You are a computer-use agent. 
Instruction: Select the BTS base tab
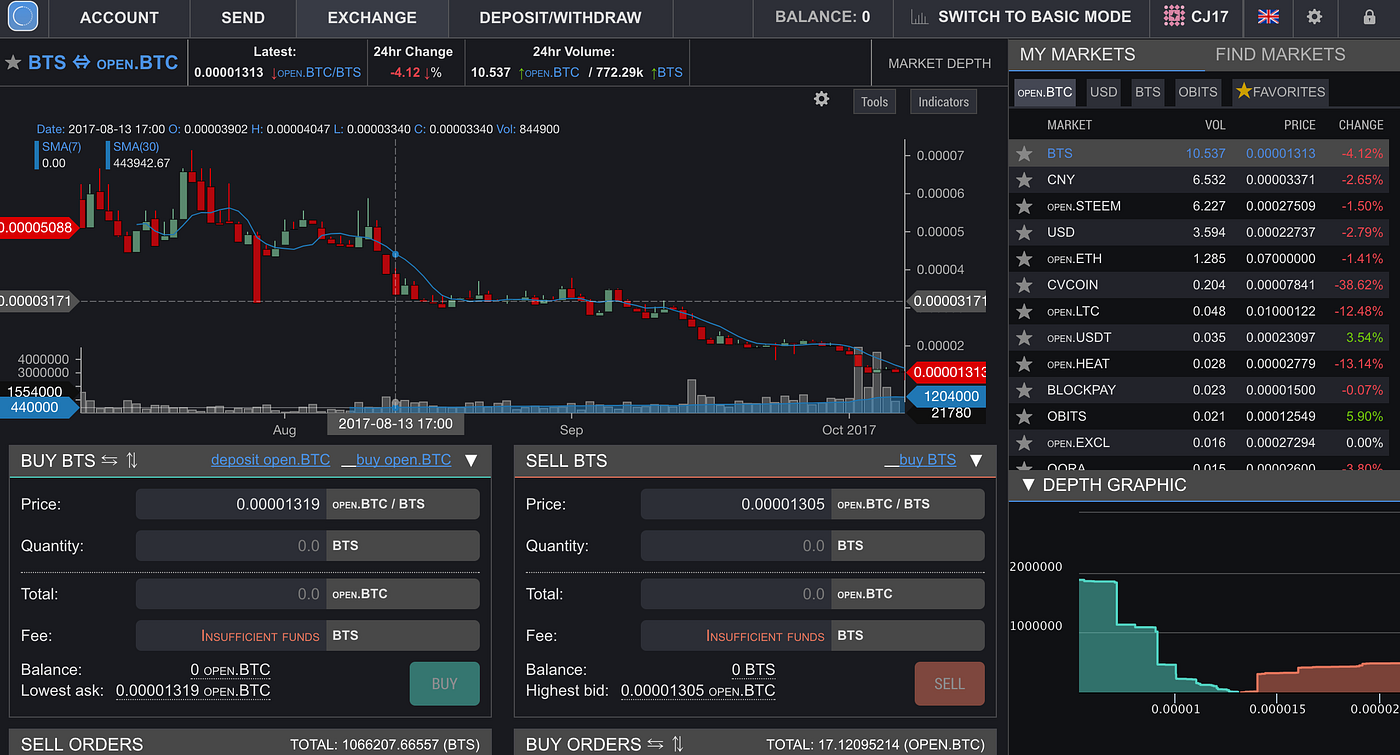[1148, 92]
